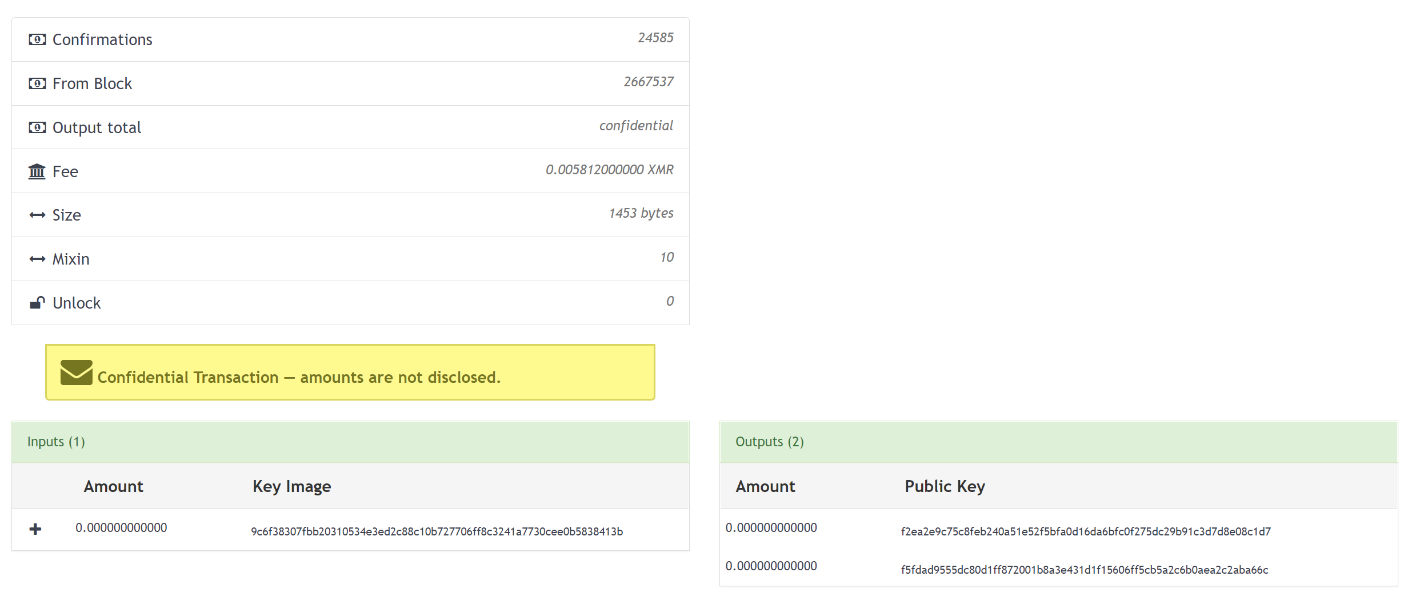Click the bank building icon next to Fee

37,172
